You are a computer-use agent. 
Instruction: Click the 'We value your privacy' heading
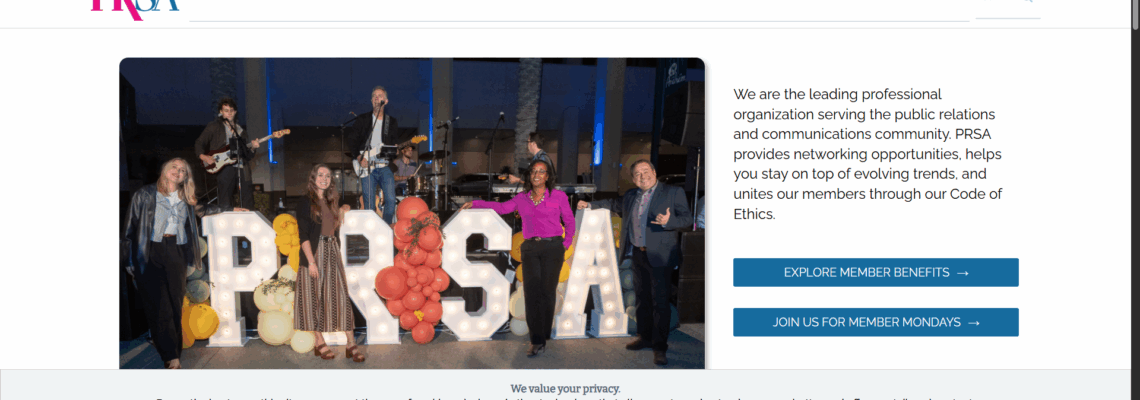(x=565, y=388)
